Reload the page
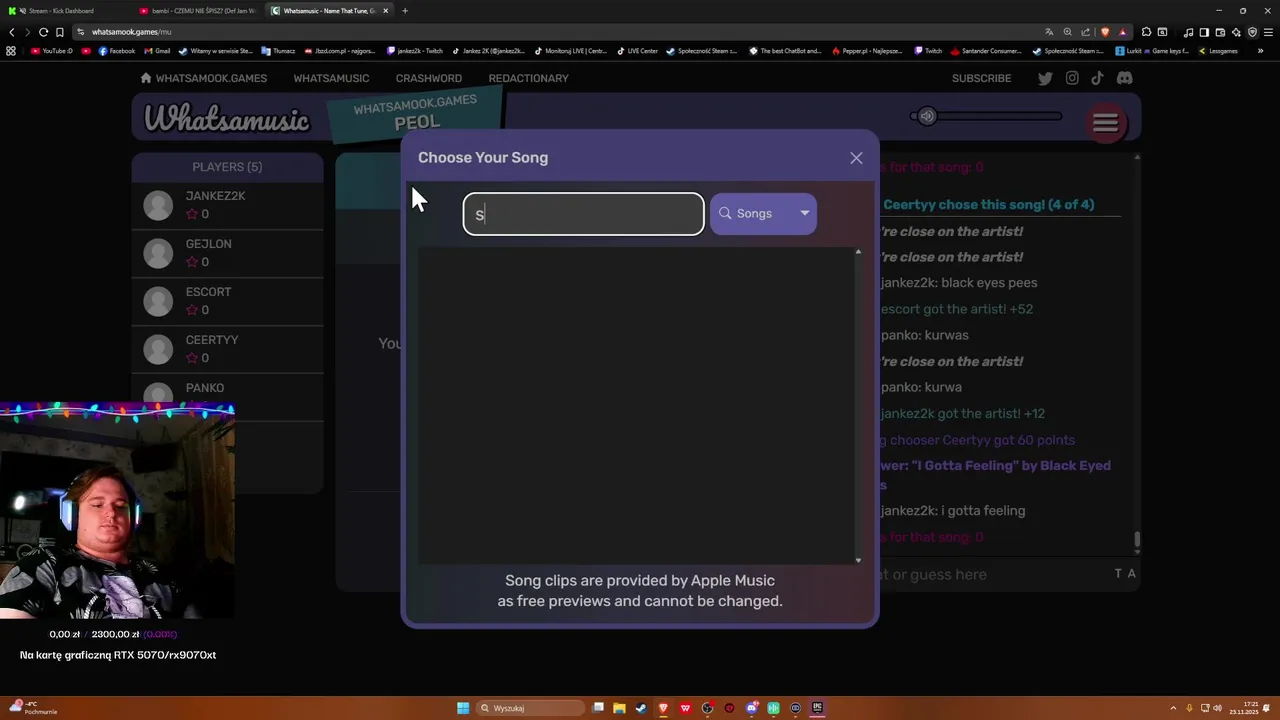Screen dimensions: 1280x720 (x=43, y=32)
